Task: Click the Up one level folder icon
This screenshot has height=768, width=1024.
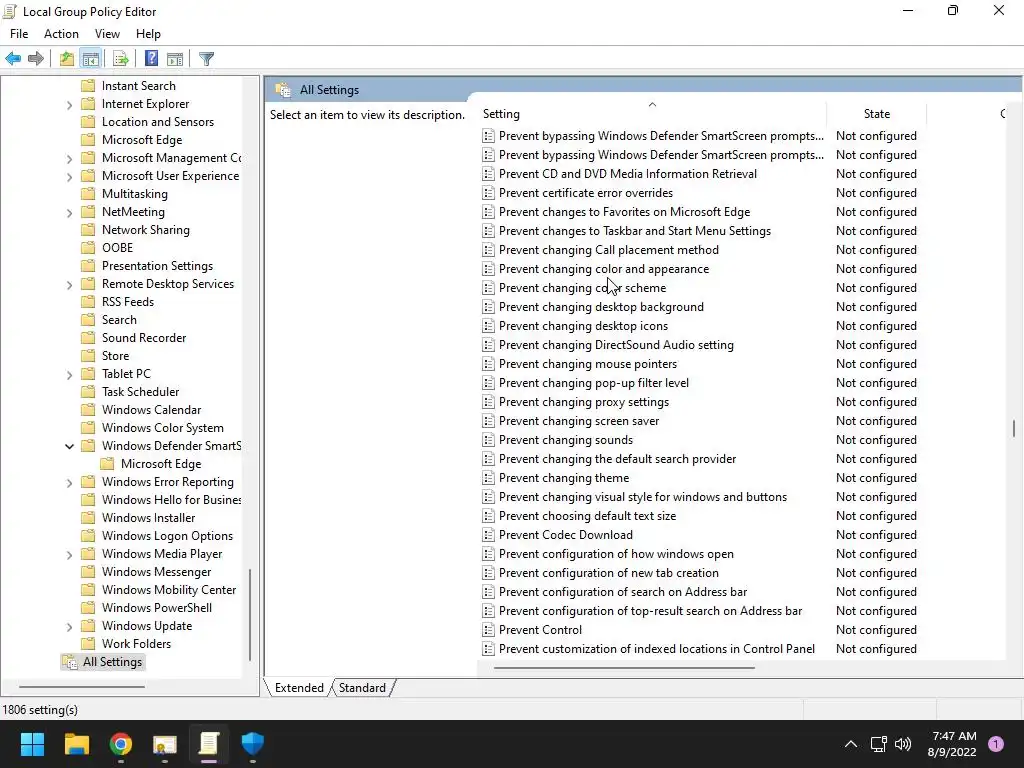Action: [67, 59]
